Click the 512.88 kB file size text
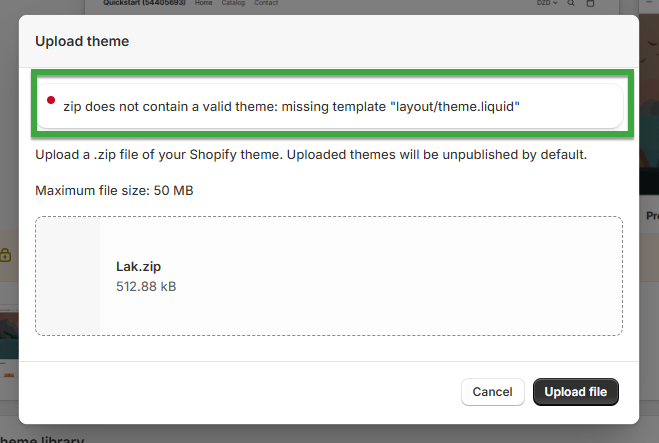The image size is (659, 443). 146,287
